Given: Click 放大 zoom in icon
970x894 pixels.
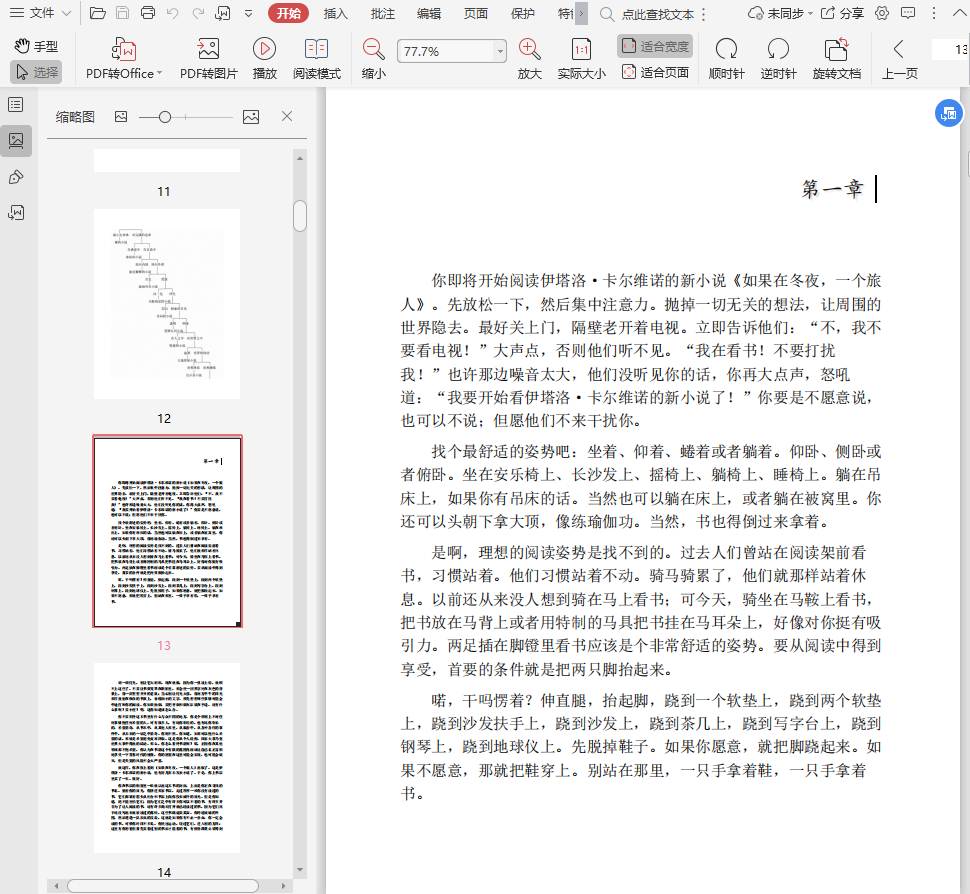Looking at the screenshot, I should point(530,58).
